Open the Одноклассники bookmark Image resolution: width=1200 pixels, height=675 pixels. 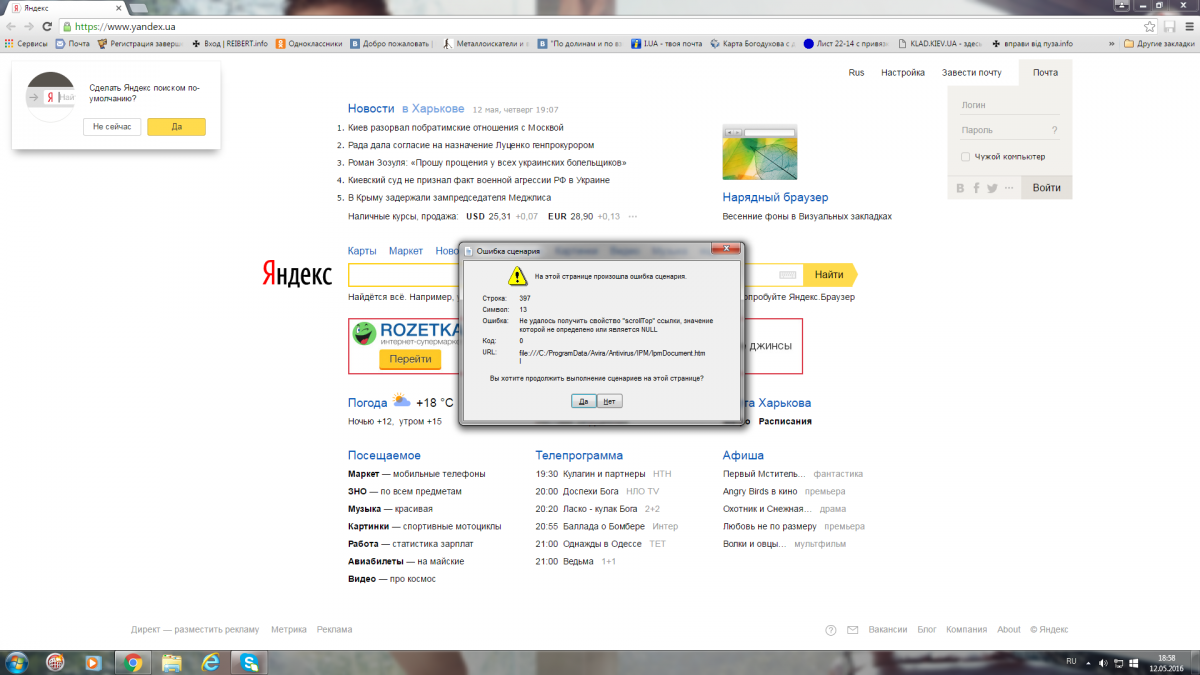point(310,44)
